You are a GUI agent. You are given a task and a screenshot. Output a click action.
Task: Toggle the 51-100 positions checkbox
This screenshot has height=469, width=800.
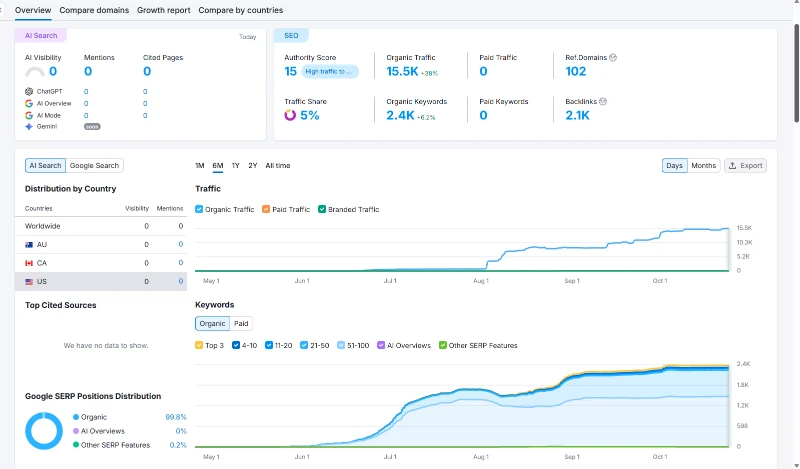click(341, 345)
